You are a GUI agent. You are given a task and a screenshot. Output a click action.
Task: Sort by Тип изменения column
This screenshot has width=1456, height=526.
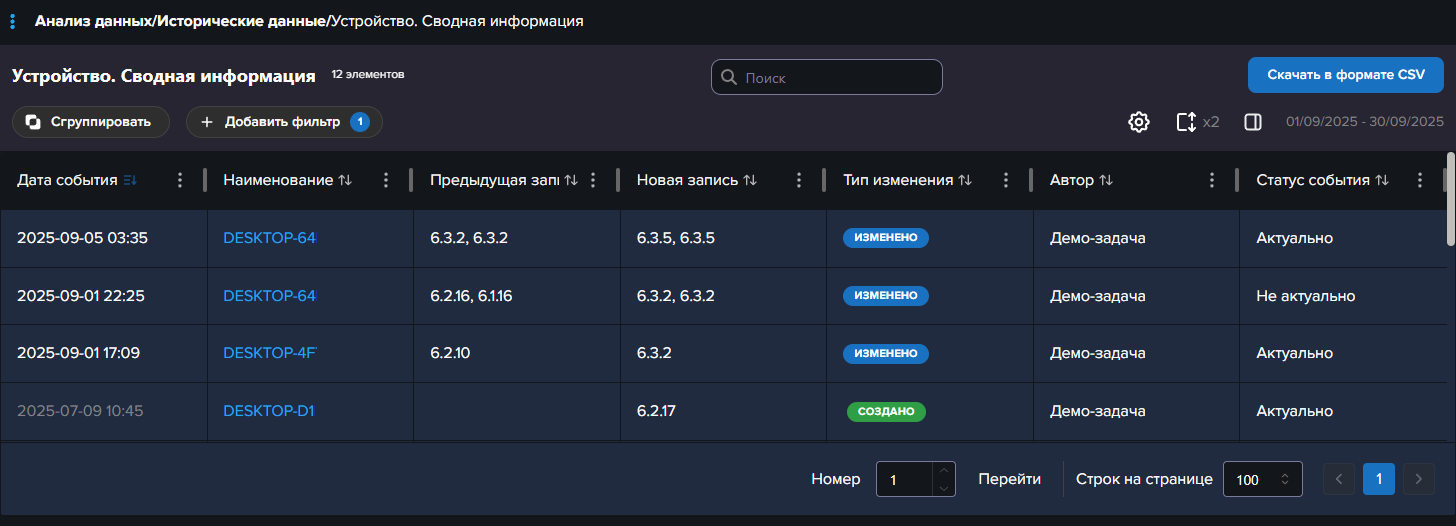pos(965,180)
